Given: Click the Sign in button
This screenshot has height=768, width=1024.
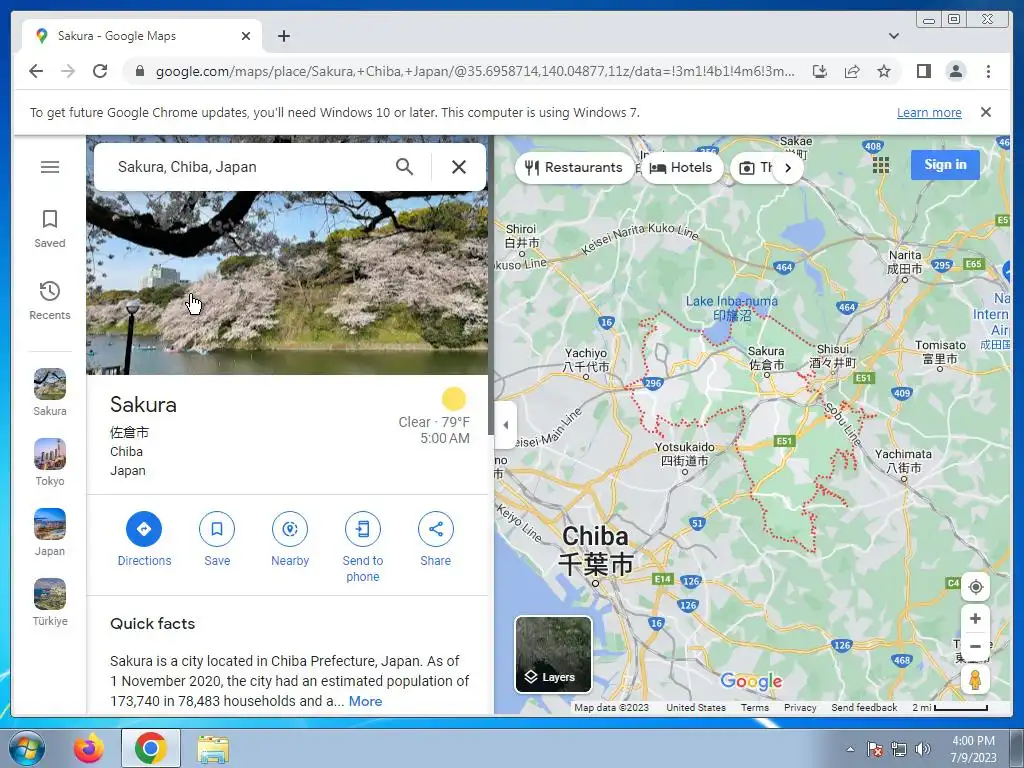Looking at the screenshot, I should point(945,165).
